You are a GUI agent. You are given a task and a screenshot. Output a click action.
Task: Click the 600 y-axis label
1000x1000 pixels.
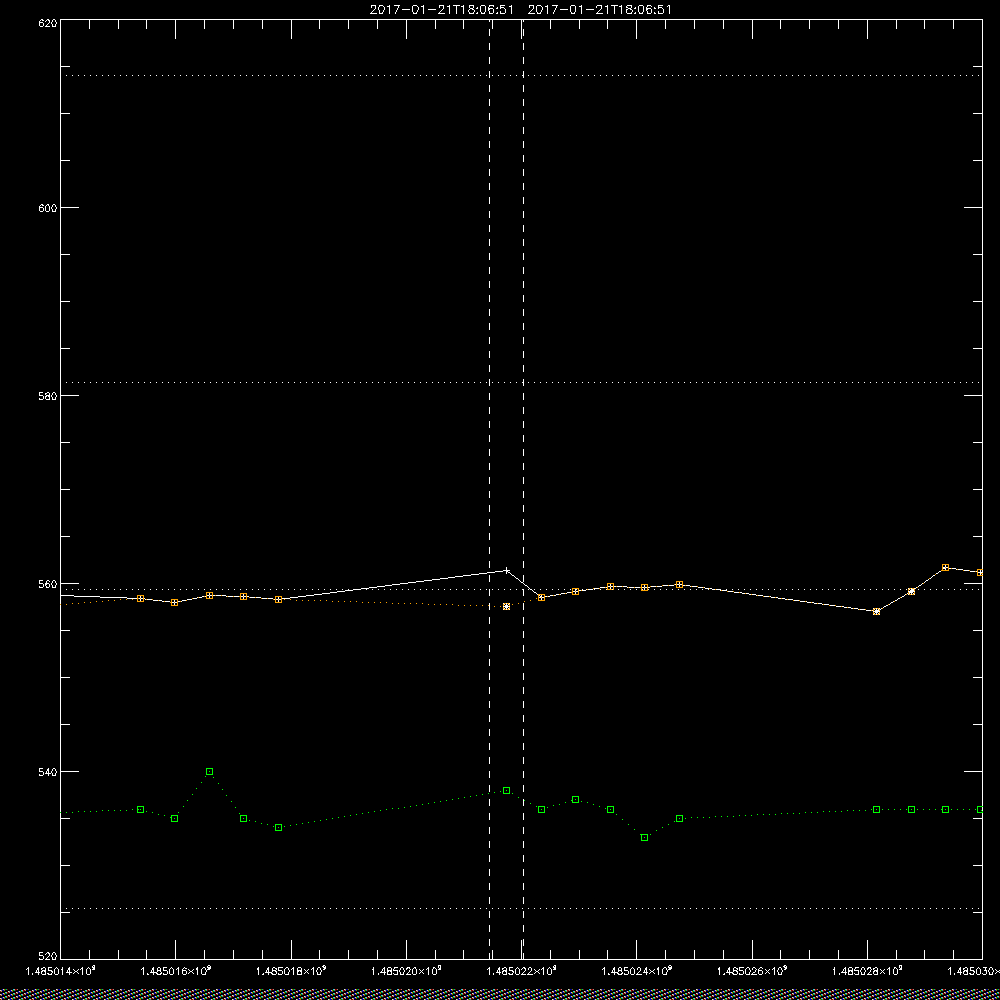(48, 208)
